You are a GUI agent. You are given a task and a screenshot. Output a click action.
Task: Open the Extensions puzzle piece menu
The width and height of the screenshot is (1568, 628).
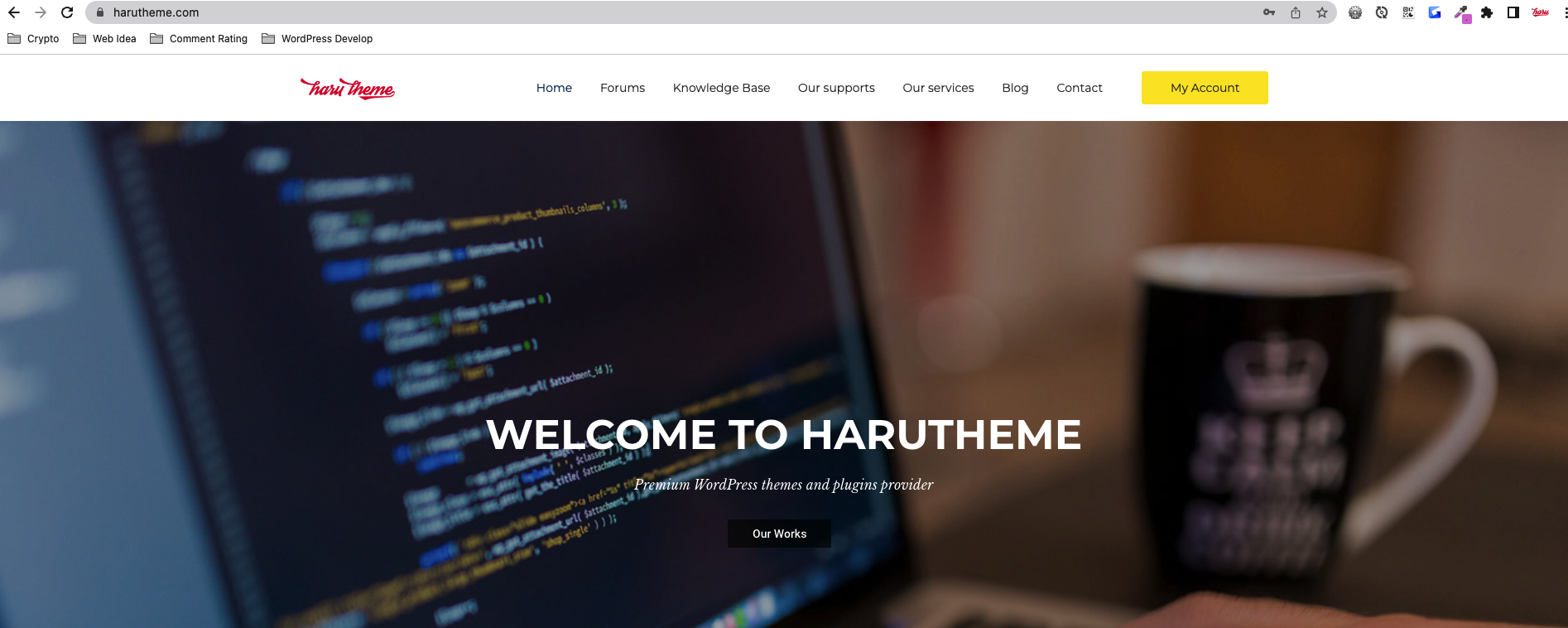(1487, 12)
